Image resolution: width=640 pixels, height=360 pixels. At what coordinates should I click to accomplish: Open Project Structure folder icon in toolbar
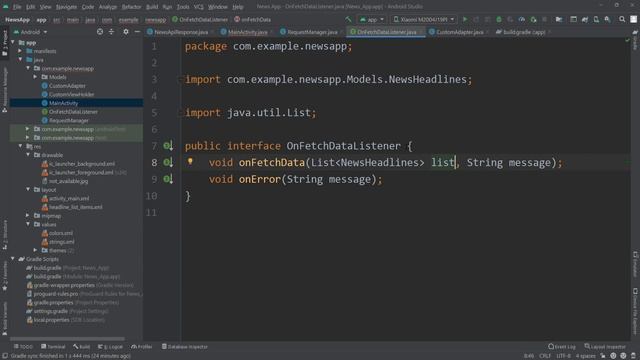pyautogui.click(x=559, y=19)
